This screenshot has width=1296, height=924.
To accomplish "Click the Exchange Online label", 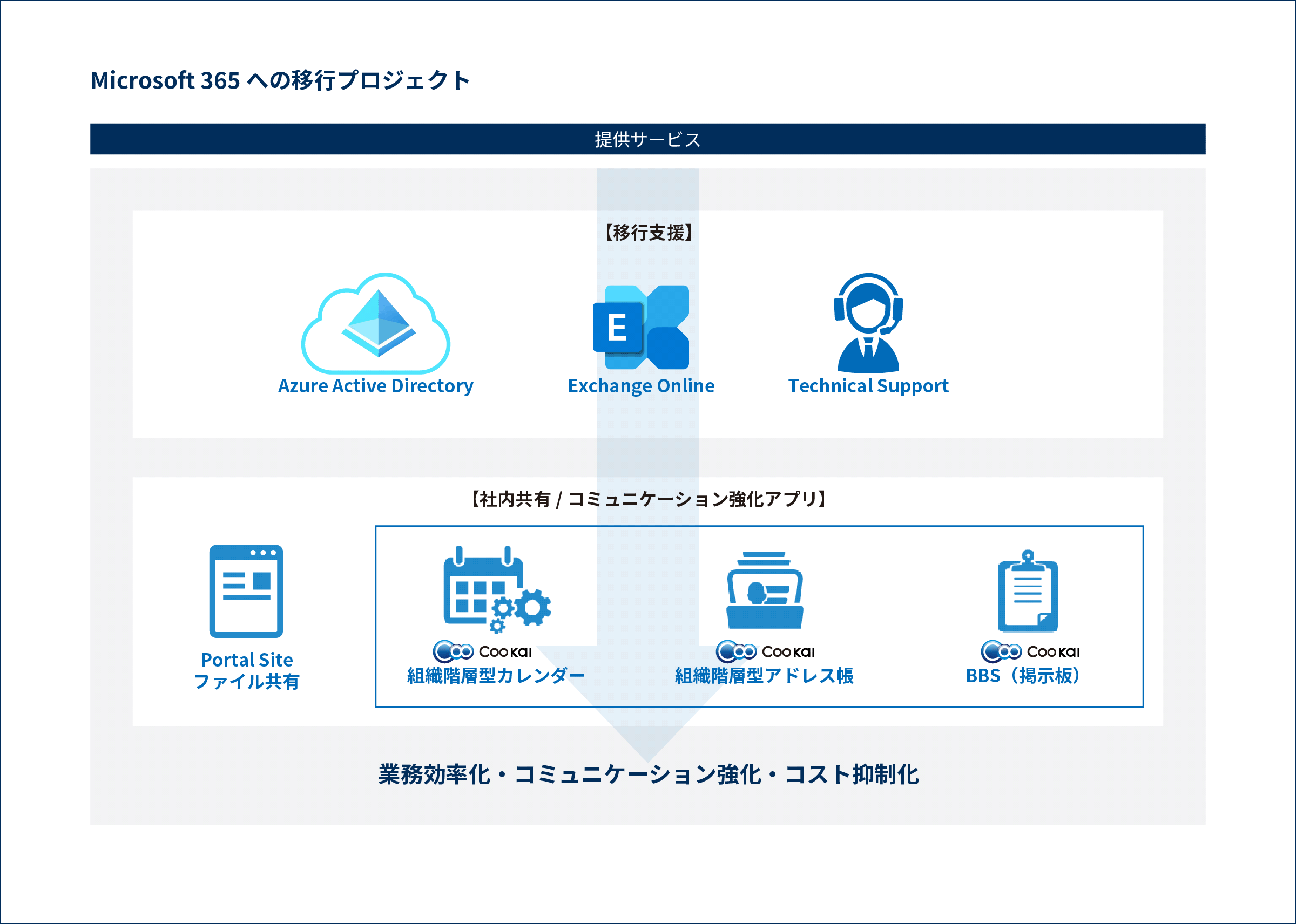I will pos(642,386).
